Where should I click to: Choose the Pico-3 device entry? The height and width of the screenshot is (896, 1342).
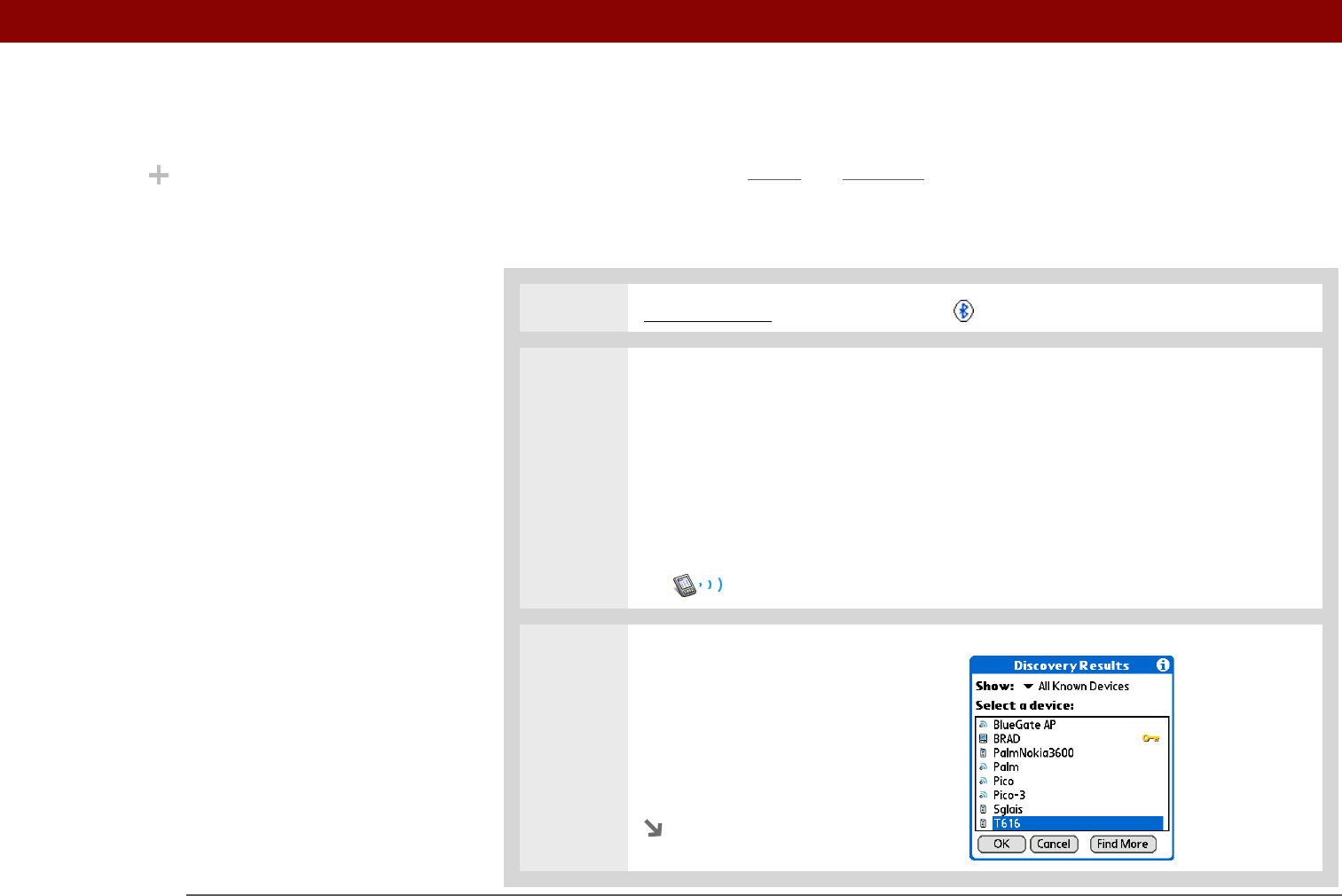[x=1009, y=796]
